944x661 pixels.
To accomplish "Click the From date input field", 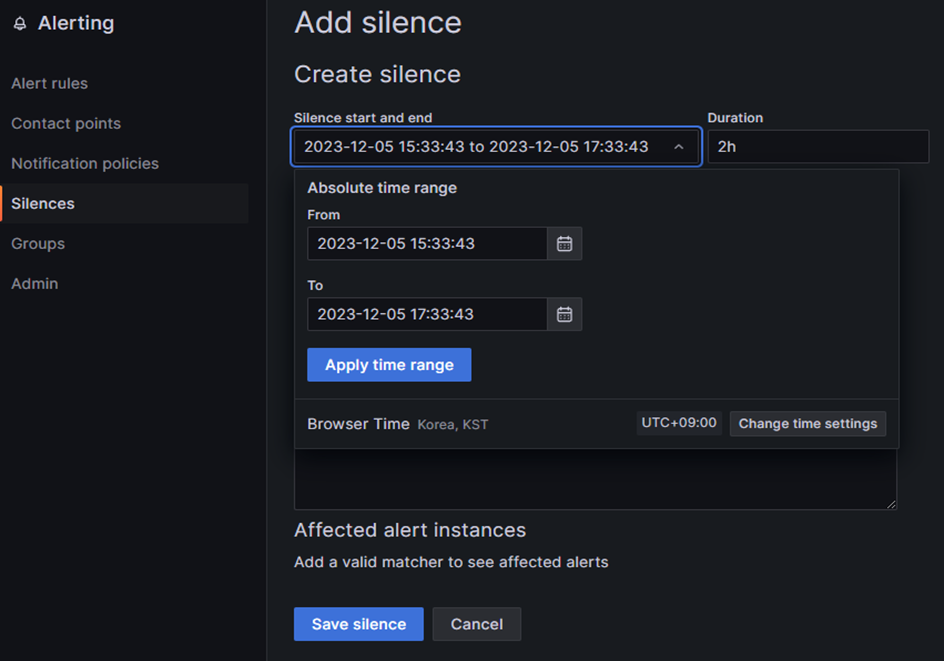I will coord(427,244).
